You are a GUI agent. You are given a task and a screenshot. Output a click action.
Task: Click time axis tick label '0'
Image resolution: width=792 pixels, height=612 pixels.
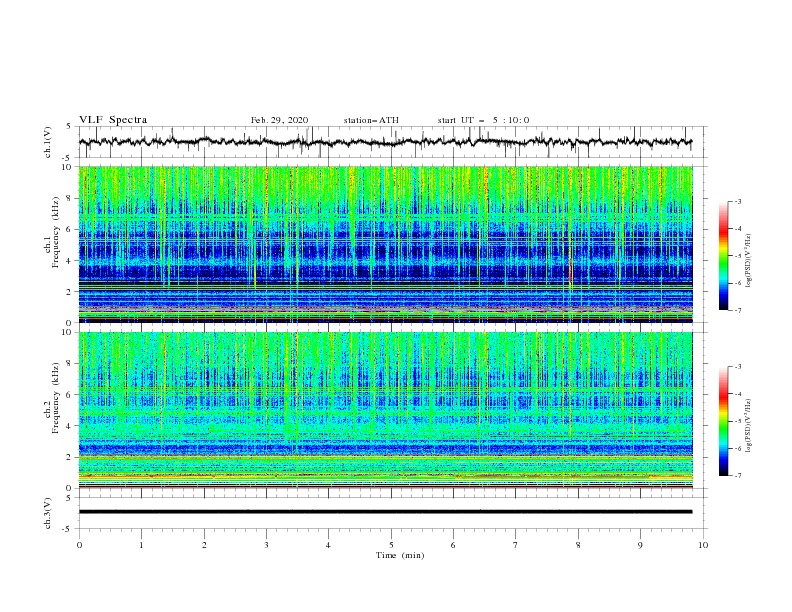(79, 545)
